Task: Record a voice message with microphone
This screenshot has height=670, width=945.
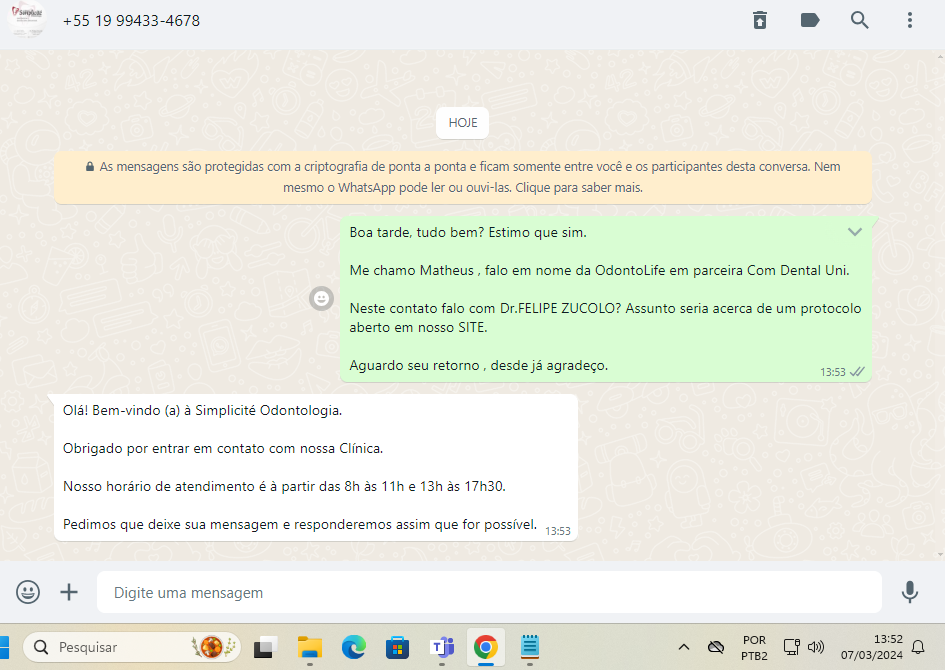Action: [x=909, y=592]
